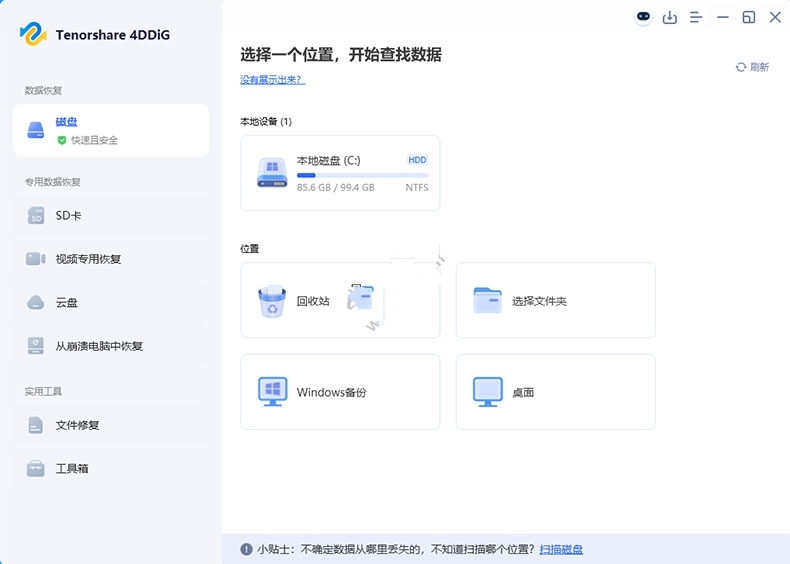Choose the 选择文件夹 folder location
The image size is (790, 564).
(x=555, y=301)
